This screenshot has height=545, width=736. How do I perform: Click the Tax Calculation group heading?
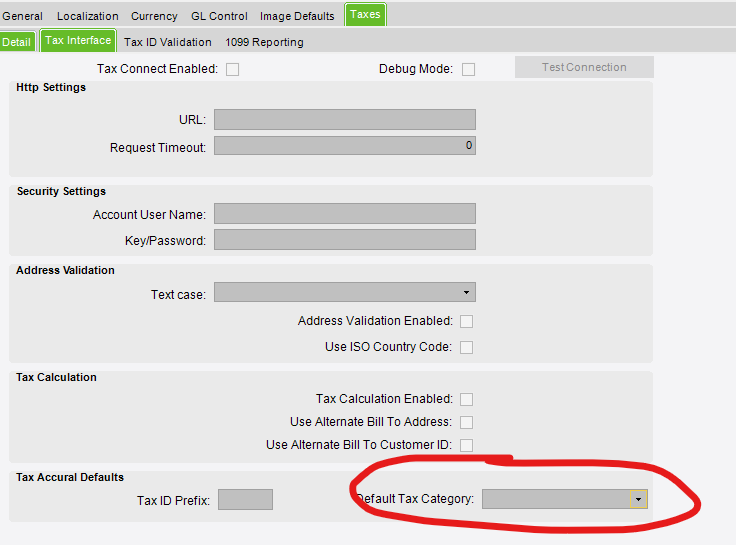[x=56, y=377]
